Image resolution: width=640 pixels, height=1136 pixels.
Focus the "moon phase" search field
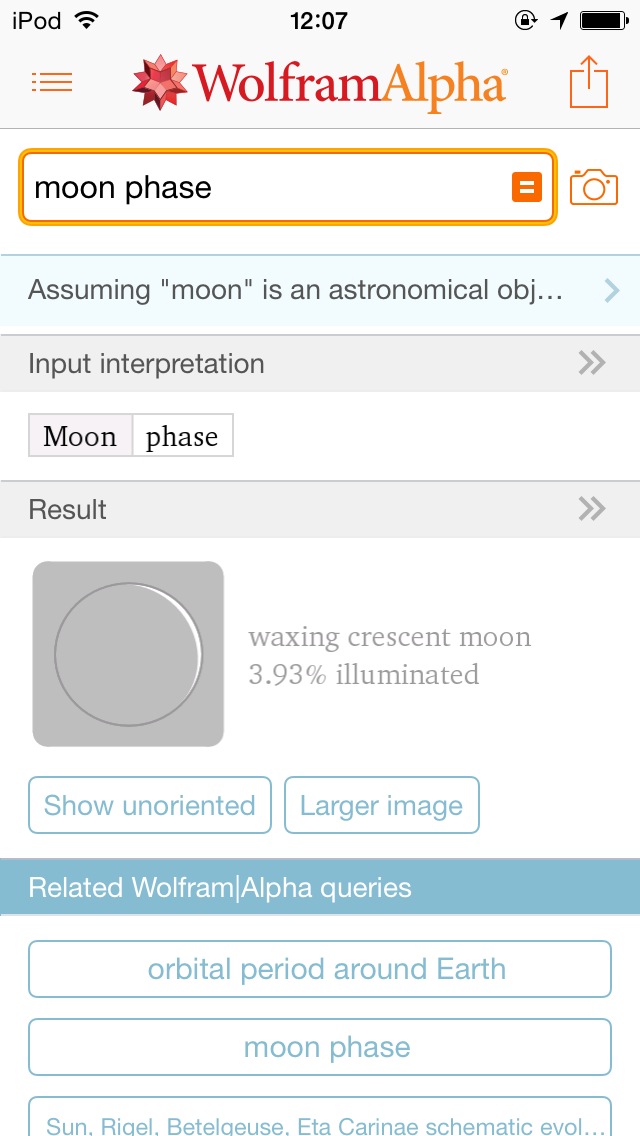pos(265,187)
